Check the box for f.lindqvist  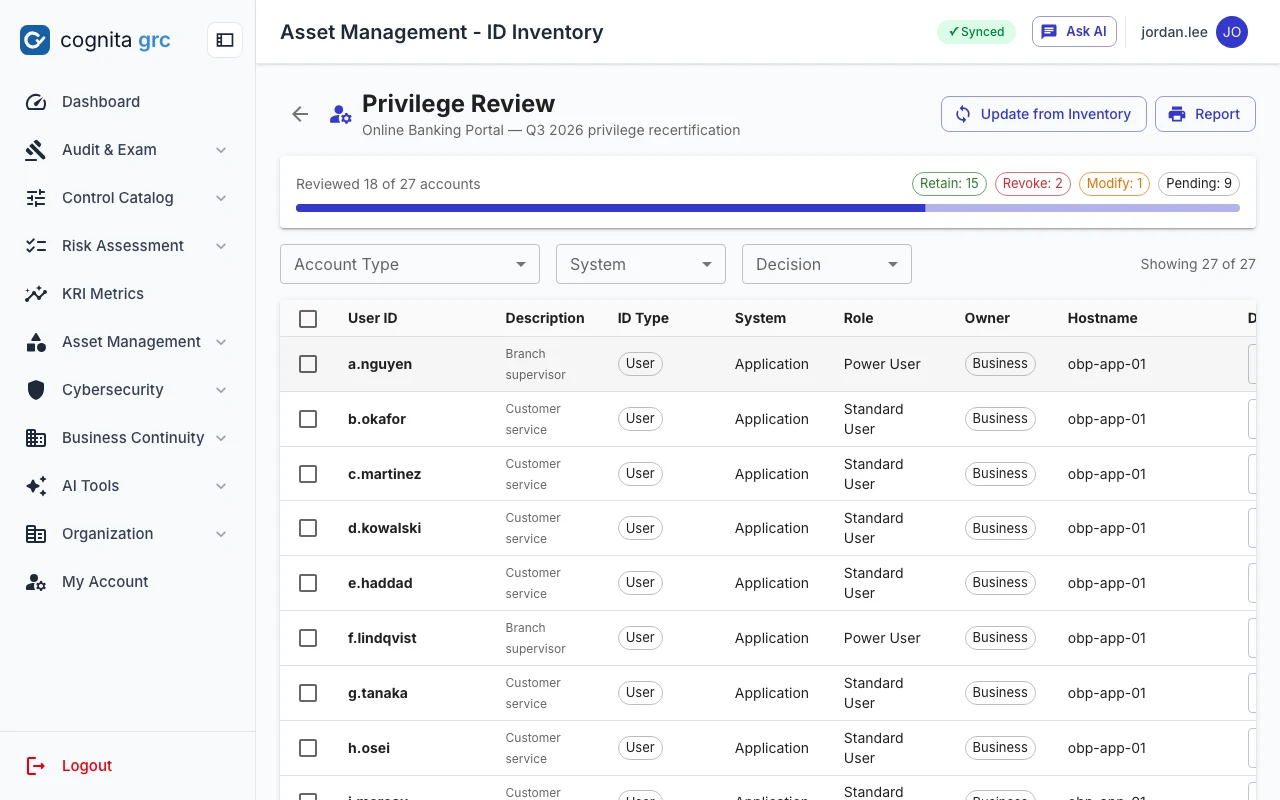point(308,638)
